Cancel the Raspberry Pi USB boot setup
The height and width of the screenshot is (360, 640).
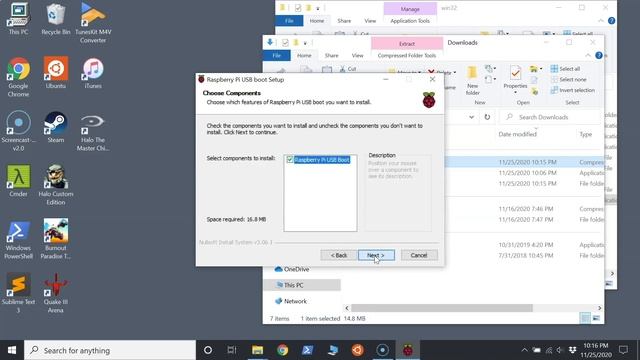point(419,255)
